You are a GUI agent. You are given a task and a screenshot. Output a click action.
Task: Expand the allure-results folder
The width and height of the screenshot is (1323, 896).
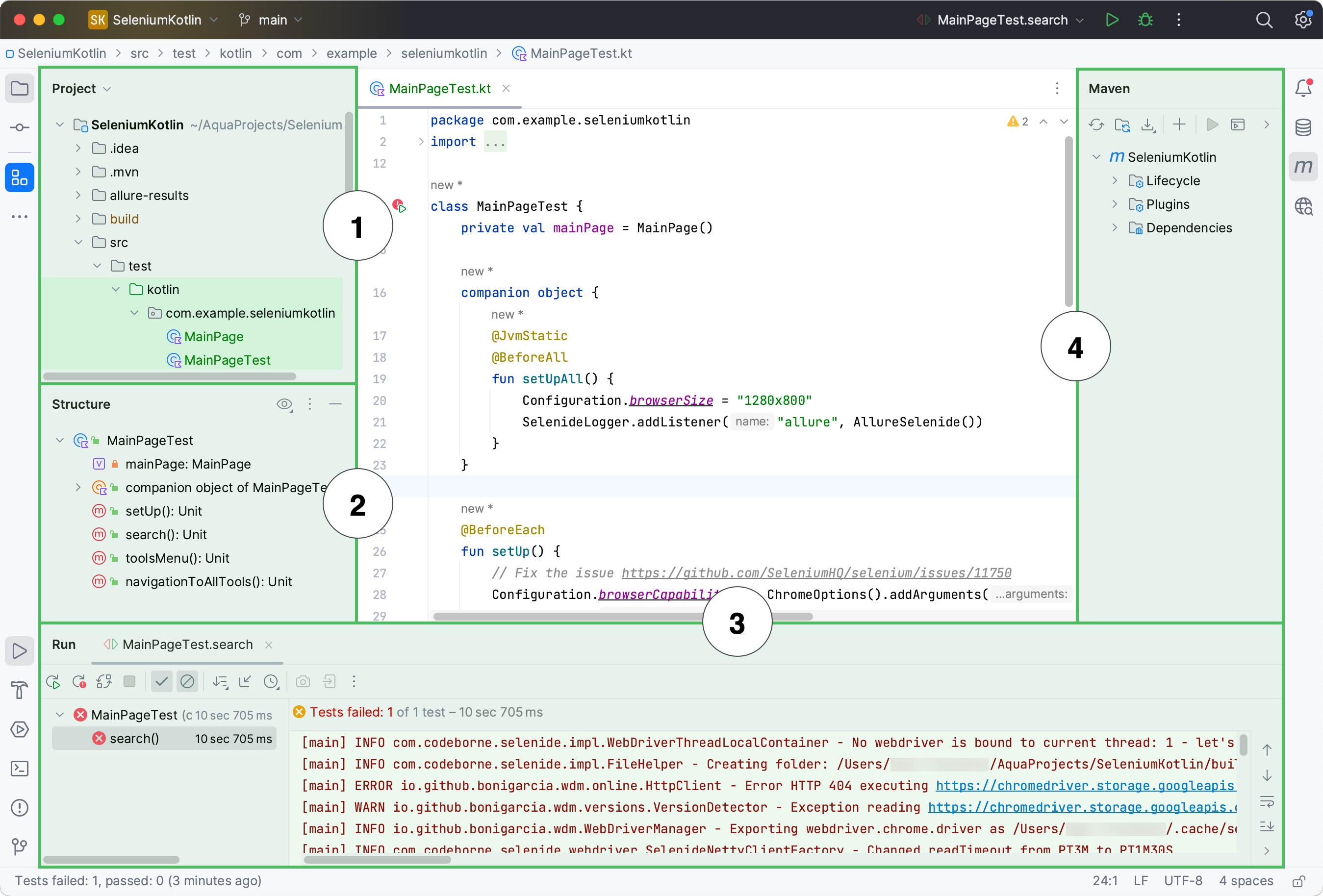(x=78, y=195)
